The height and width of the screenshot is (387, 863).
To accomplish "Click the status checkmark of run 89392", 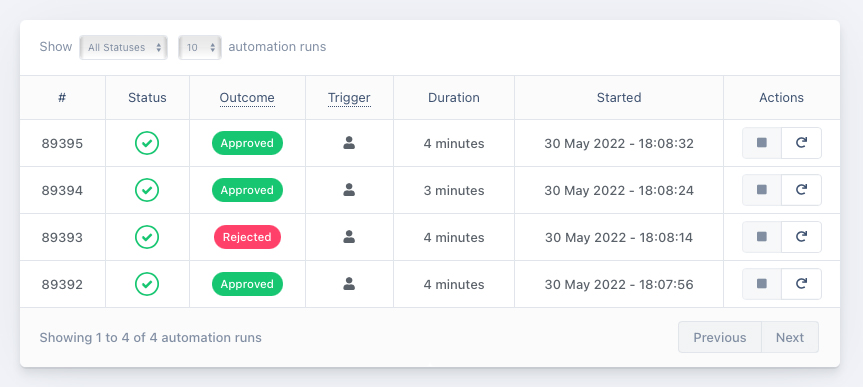I will 147,284.
